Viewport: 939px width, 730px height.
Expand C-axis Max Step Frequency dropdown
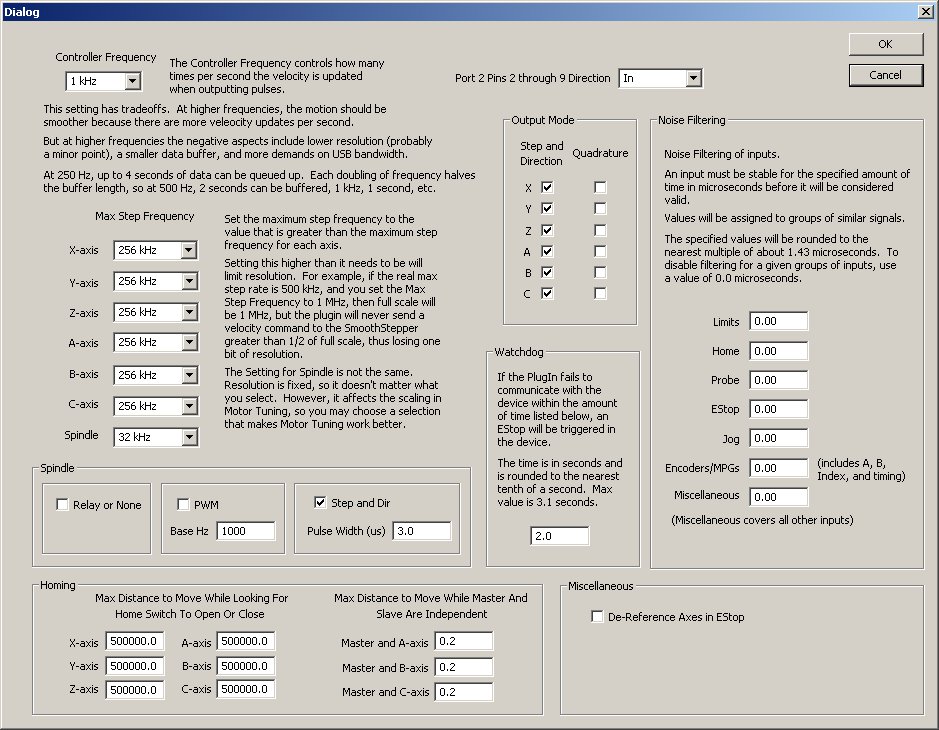click(x=189, y=406)
